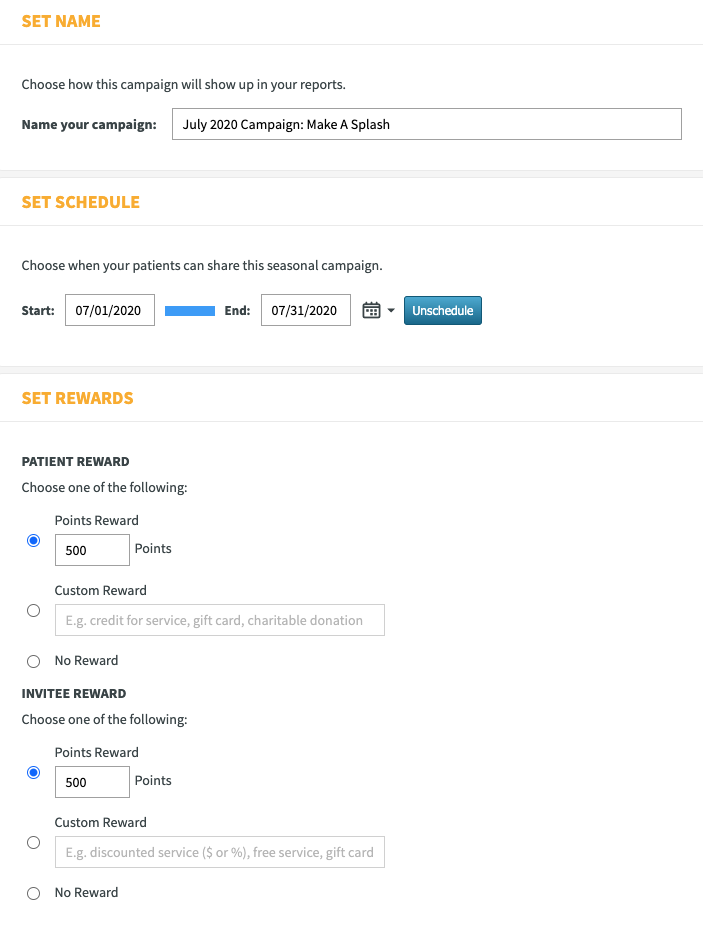Select Invitee Reward Points Reward radio button
703x927 pixels.
coord(34,773)
